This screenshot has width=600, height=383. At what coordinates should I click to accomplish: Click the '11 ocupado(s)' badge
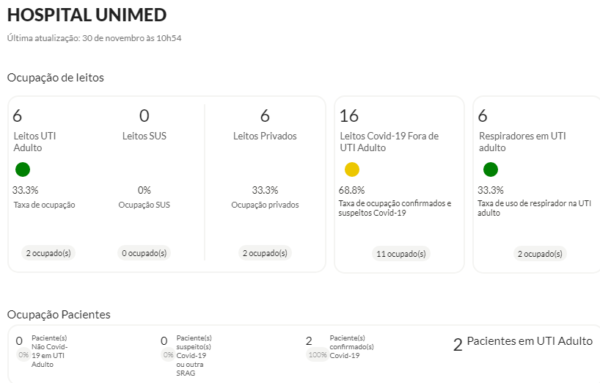click(x=401, y=254)
